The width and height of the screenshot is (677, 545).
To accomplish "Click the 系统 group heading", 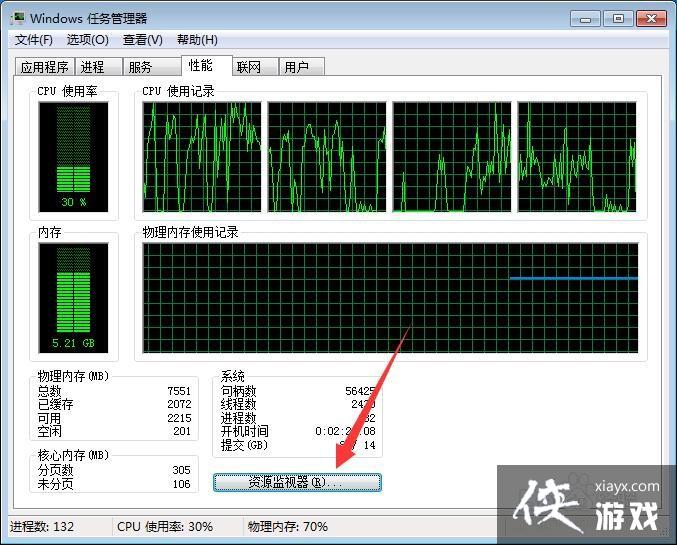I will point(232,376).
